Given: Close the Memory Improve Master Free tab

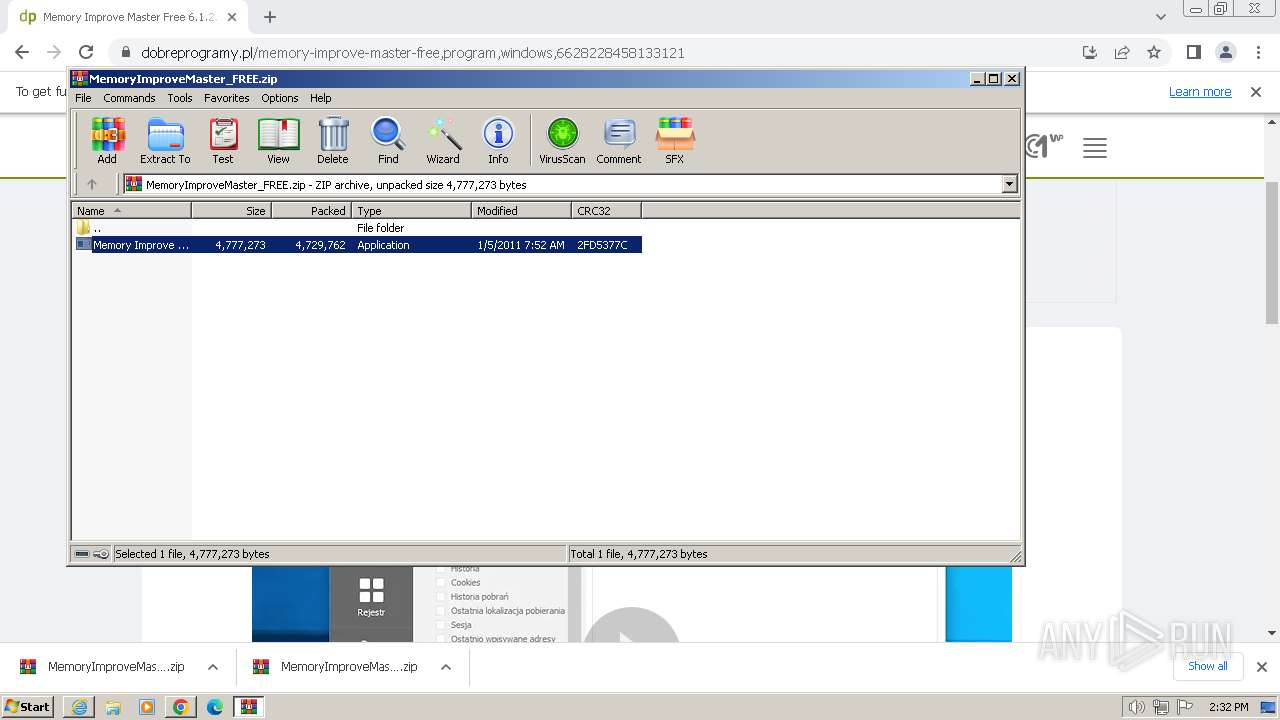Looking at the screenshot, I should pyautogui.click(x=231, y=17).
